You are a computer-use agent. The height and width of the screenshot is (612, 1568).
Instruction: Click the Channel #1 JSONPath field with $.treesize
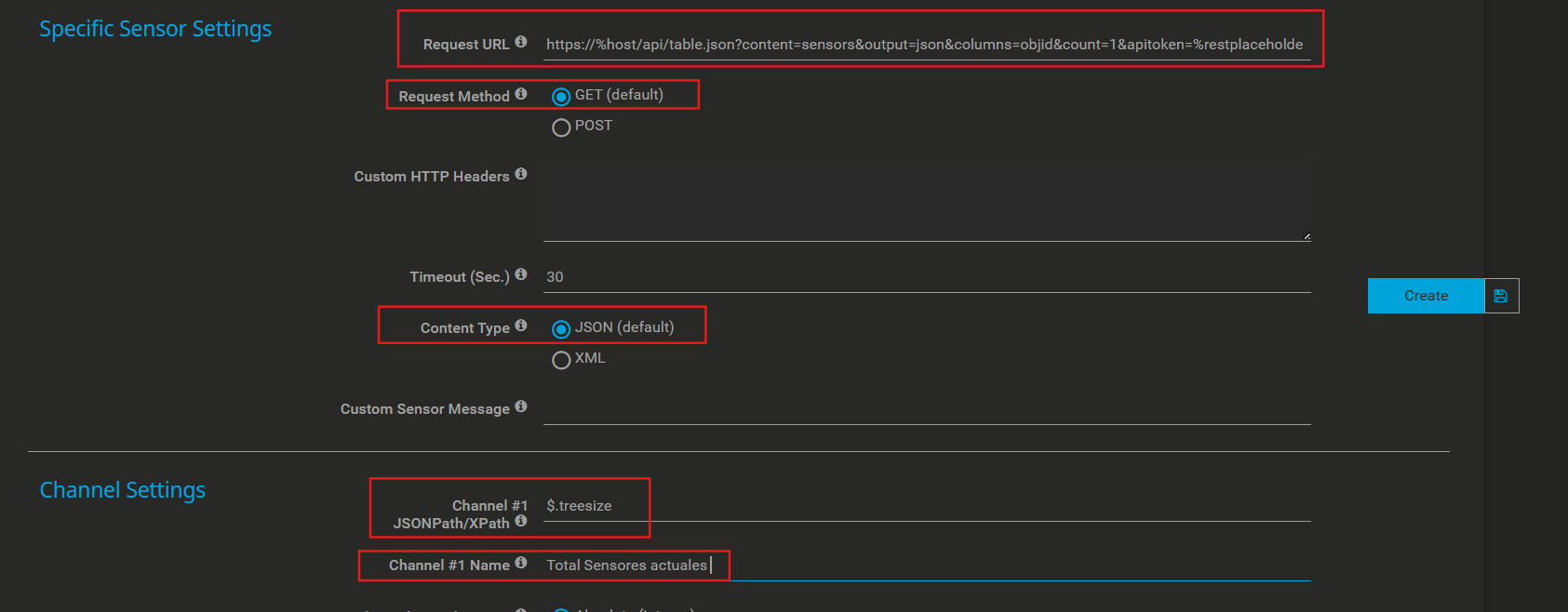click(x=926, y=506)
